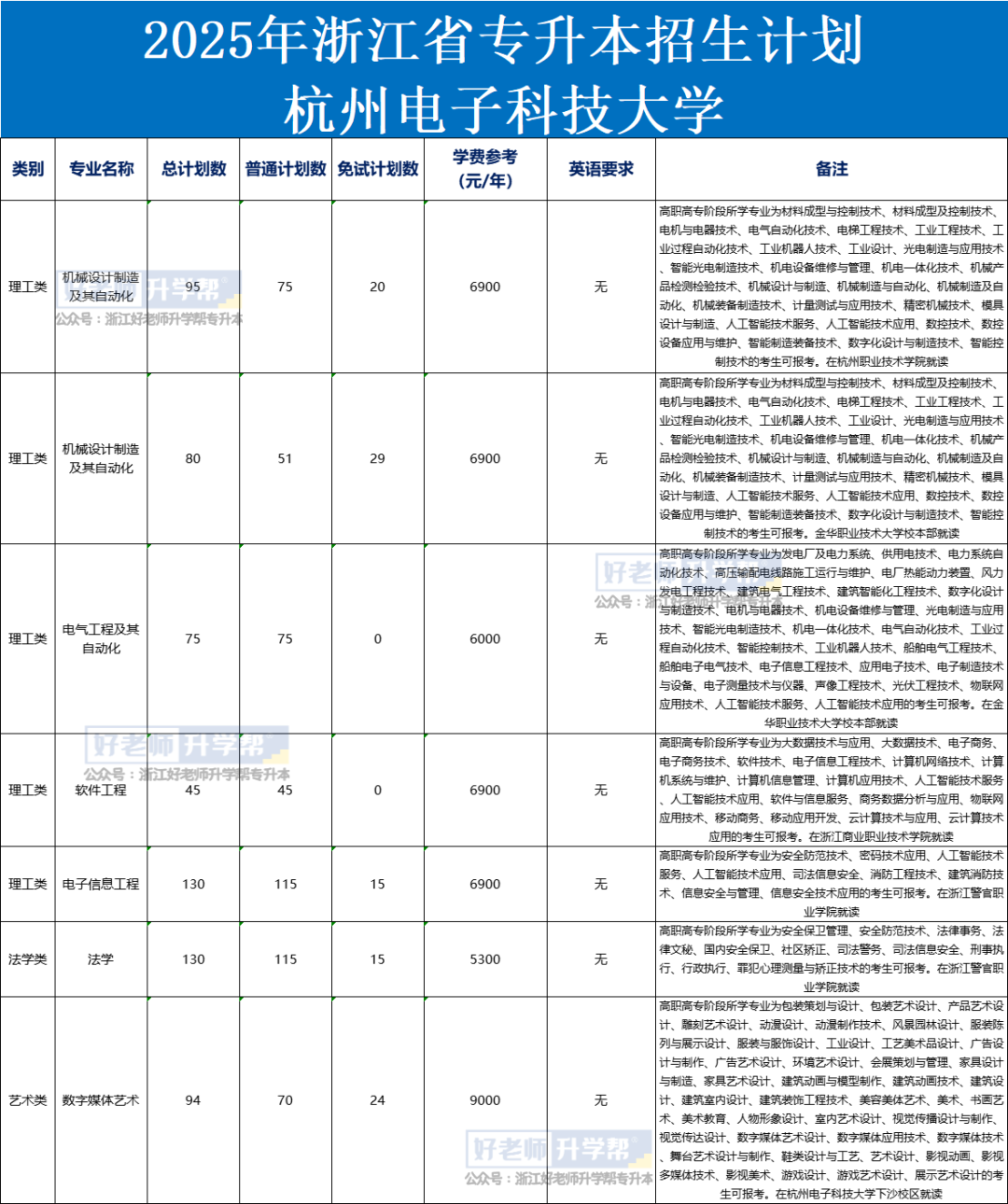Select the 免试计划数 column header

point(377,169)
